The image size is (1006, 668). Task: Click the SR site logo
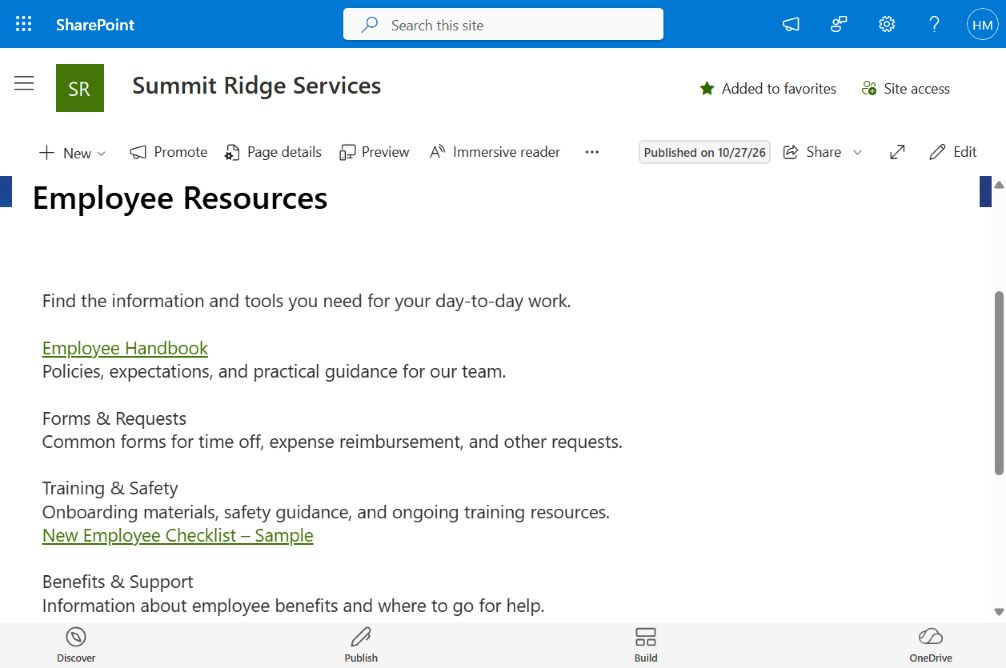(80, 88)
